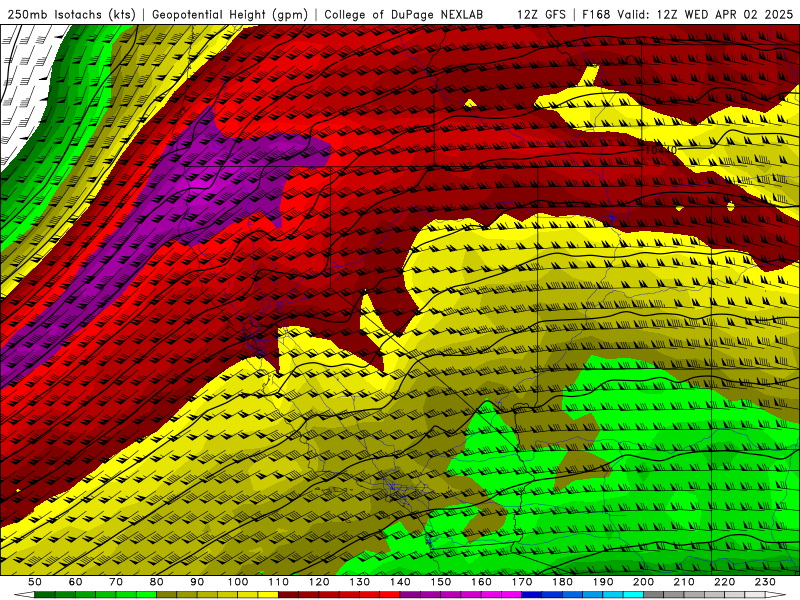Click the '10440' height contour label

[x=661, y=150]
